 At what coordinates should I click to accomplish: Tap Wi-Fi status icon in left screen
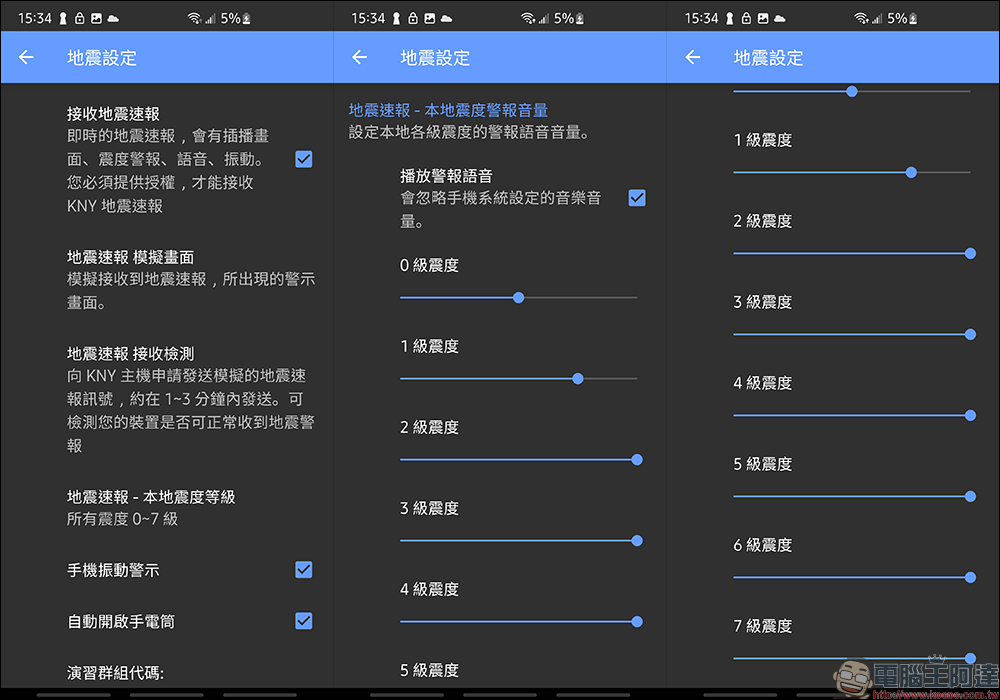point(194,18)
